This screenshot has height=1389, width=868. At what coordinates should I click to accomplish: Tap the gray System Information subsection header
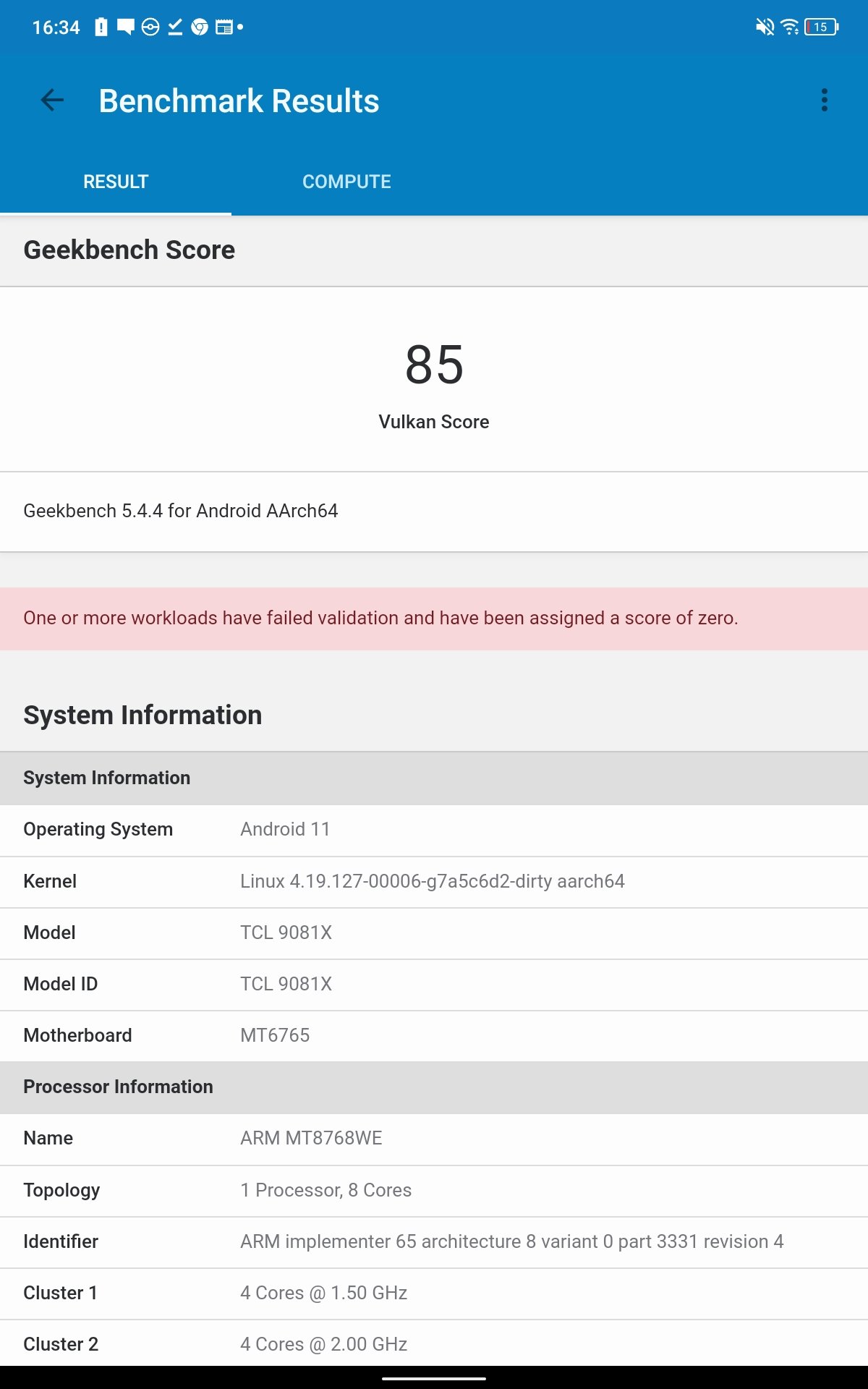[x=434, y=778]
